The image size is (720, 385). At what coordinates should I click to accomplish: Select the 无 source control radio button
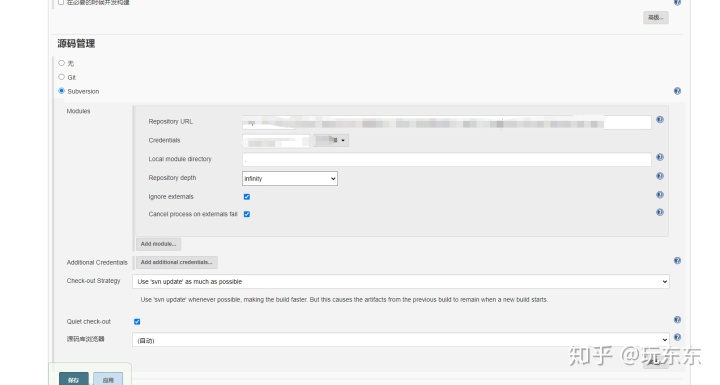point(62,63)
